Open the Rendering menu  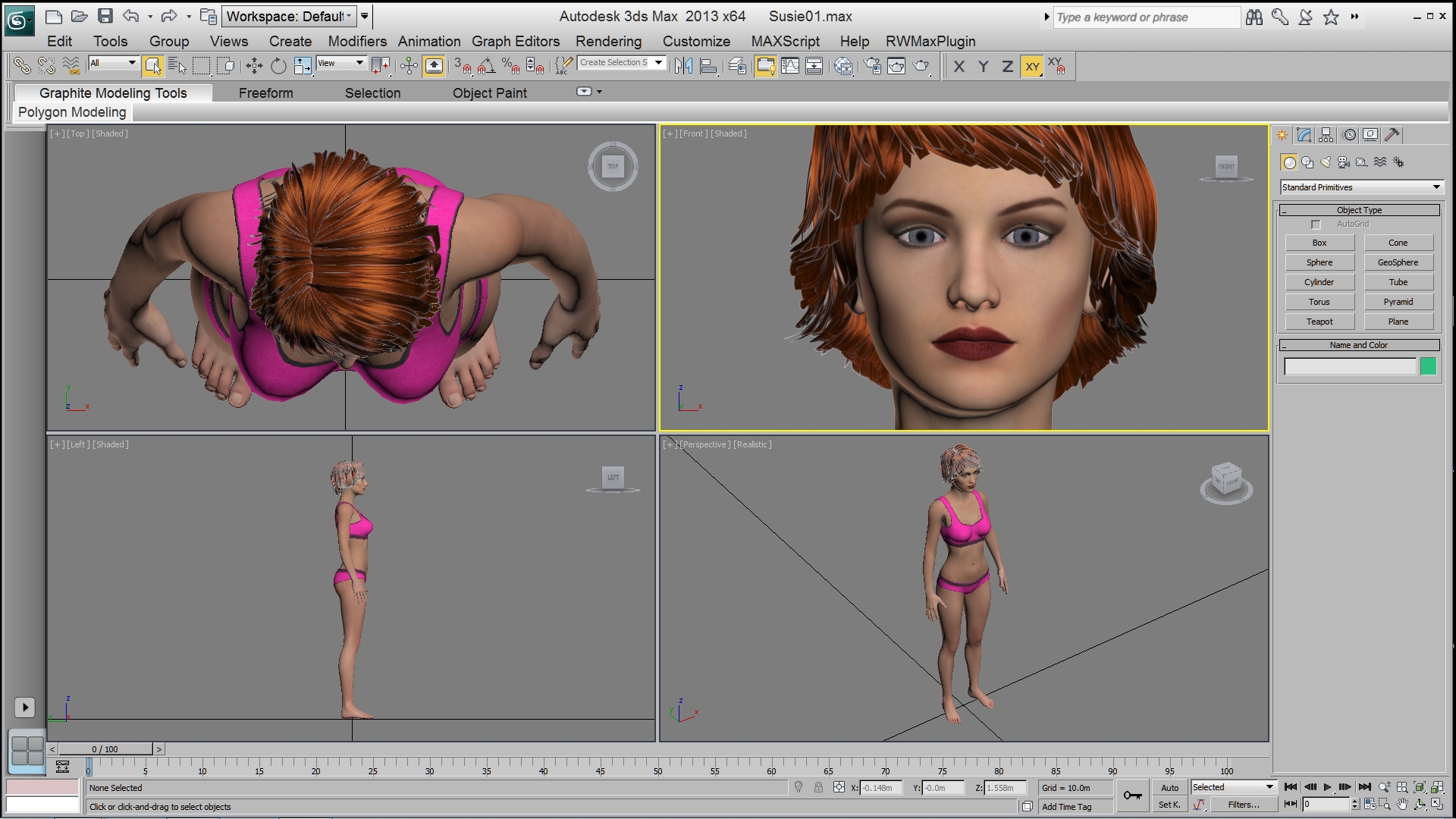[608, 42]
